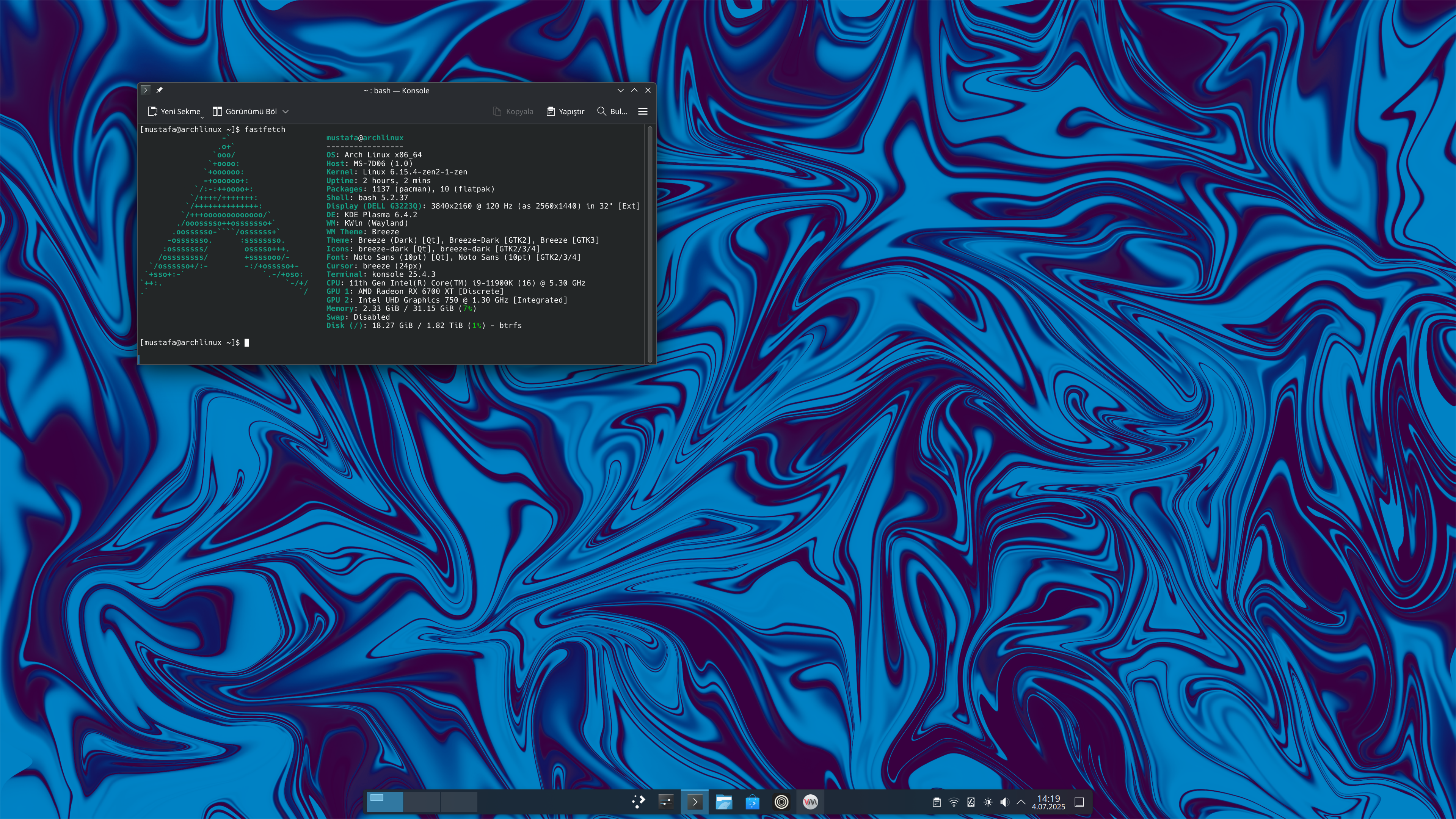Click the 'Host: MS-7D06 (1.0)' line
Viewport: 1456px width, 819px height.
click(x=369, y=163)
